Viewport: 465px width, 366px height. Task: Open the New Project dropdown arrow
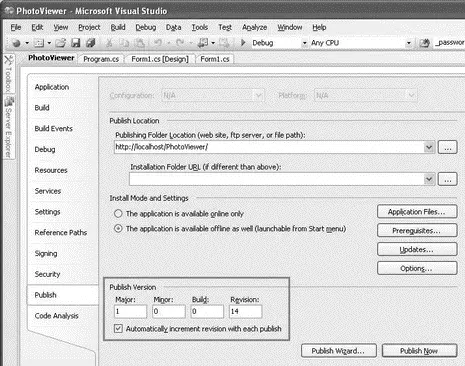[x=27, y=43]
